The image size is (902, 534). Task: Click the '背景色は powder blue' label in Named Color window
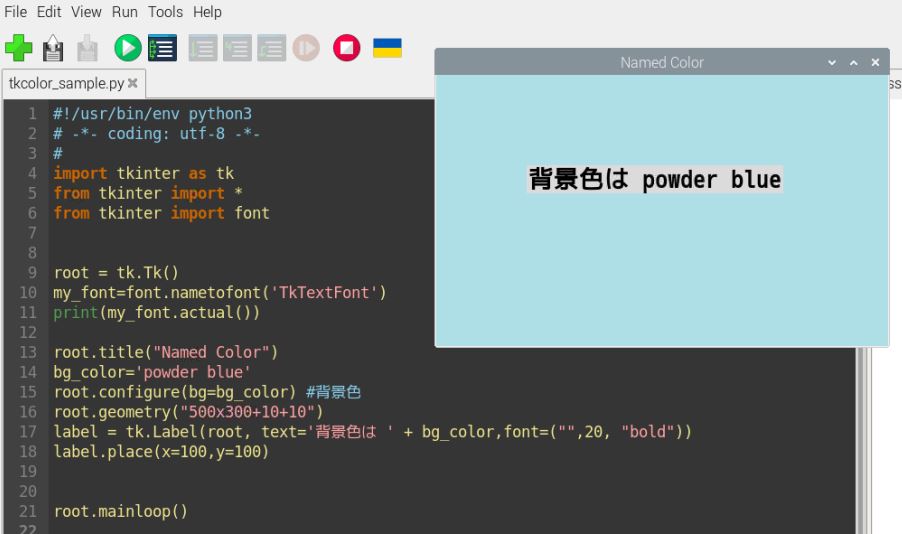click(x=655, y=179)
